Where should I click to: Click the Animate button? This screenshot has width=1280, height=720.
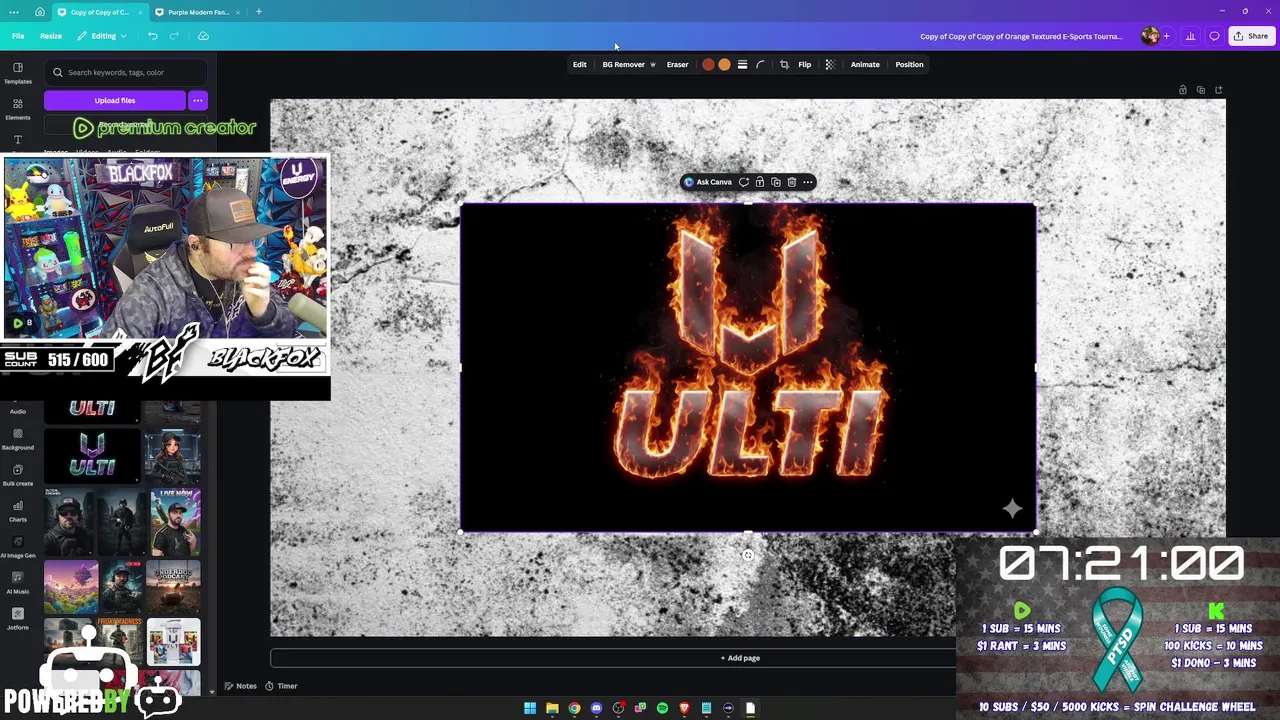coord(865,64)
